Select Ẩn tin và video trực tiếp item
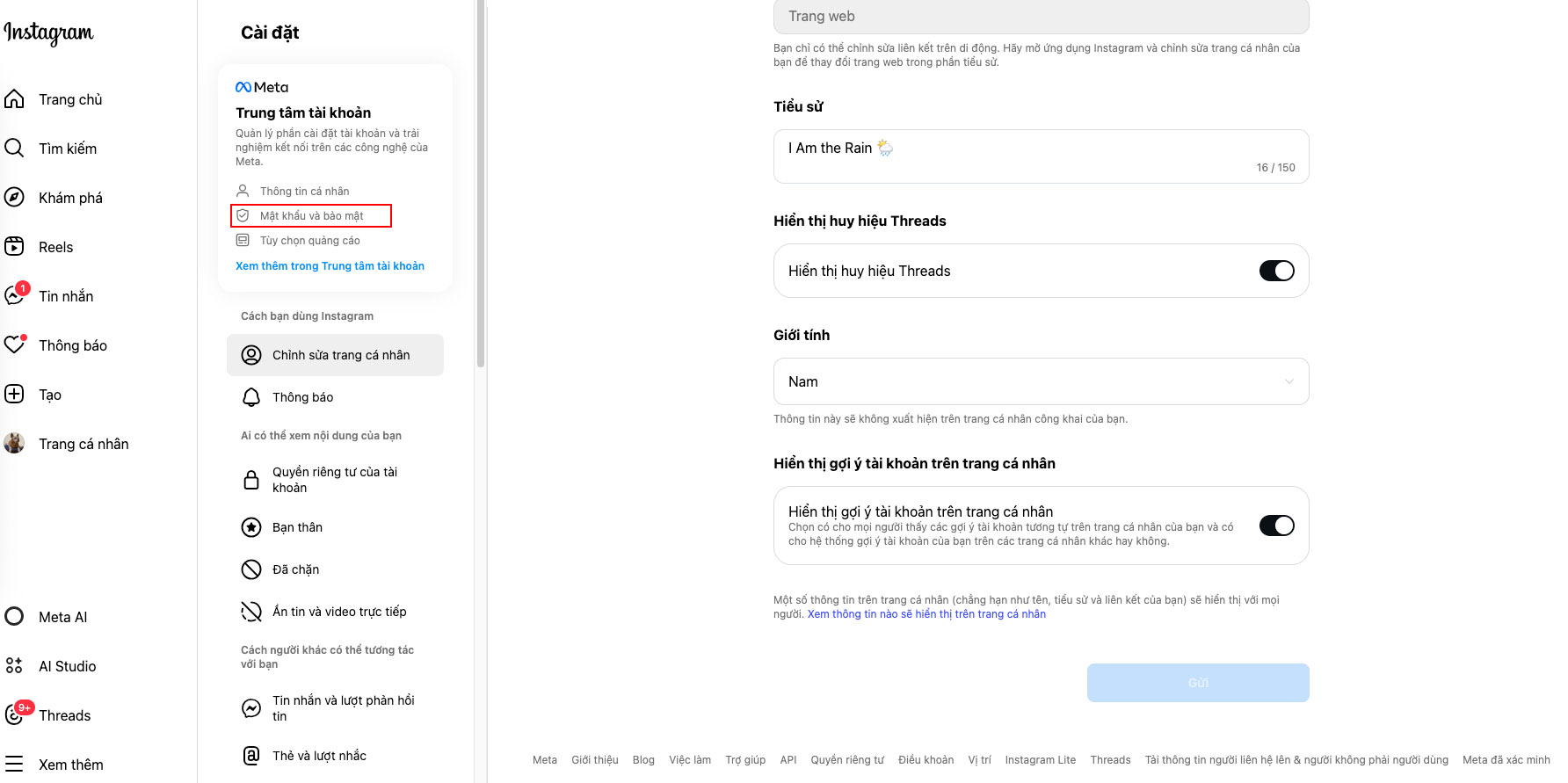Screen dimensions: 1568x783 coord(335,612)
